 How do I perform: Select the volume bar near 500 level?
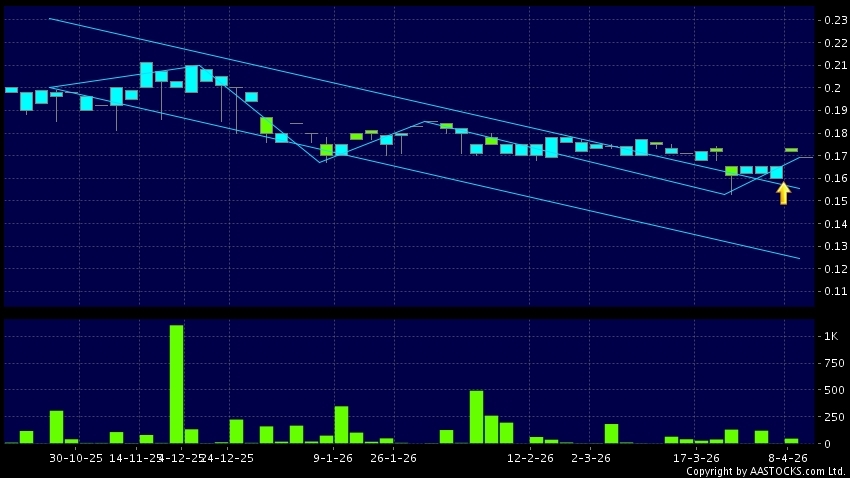(476, 417)
